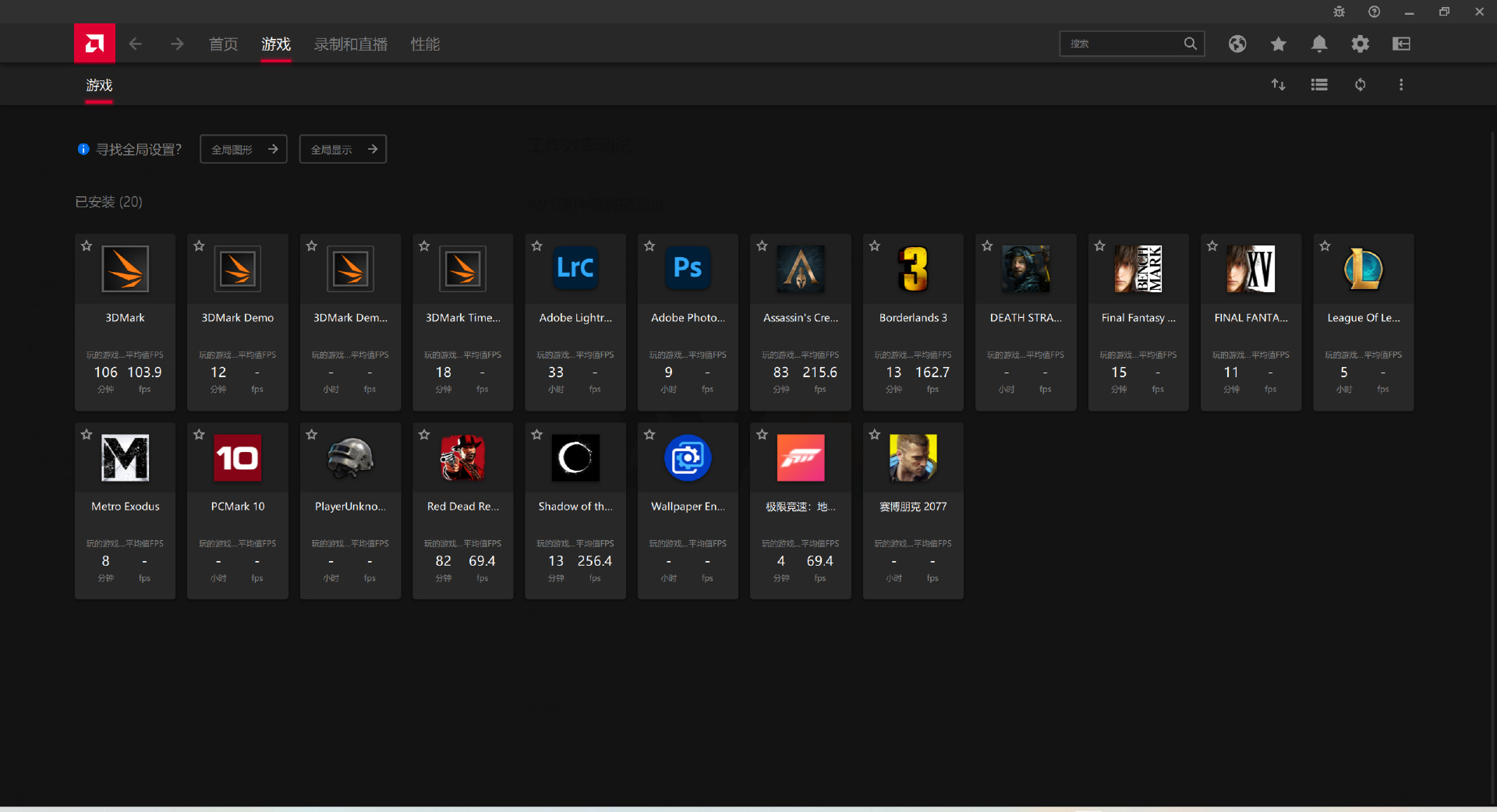
Task: Click the bug report icon
Action: click(x=1339, y=12)
